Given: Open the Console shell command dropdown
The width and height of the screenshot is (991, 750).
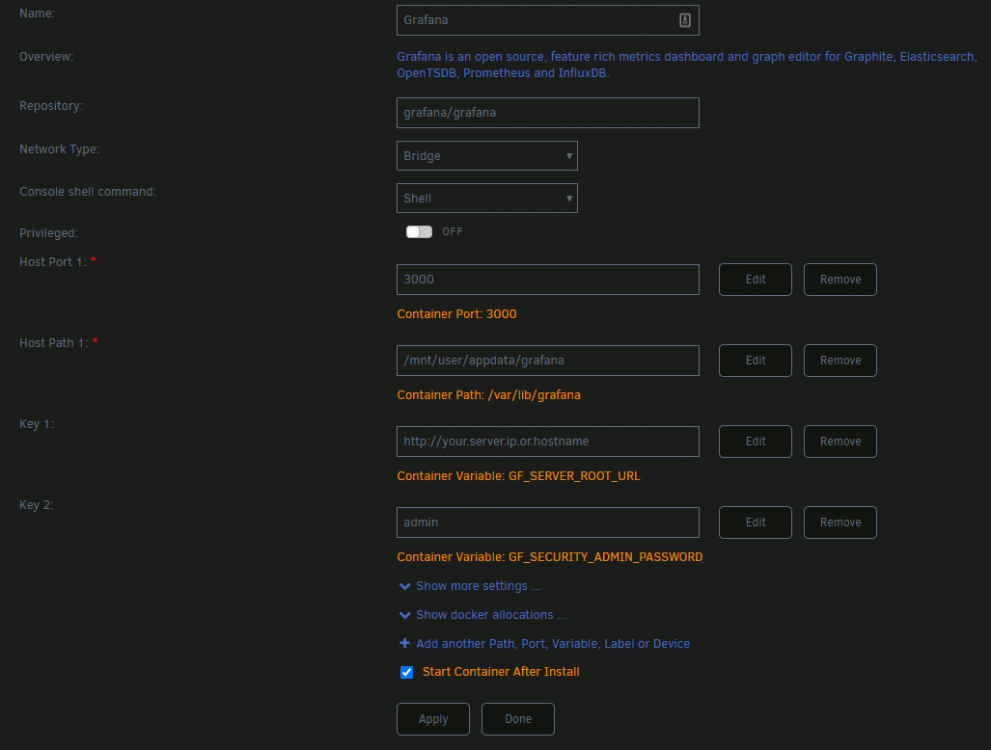Looking at the screenshot, I should [487, 198].
